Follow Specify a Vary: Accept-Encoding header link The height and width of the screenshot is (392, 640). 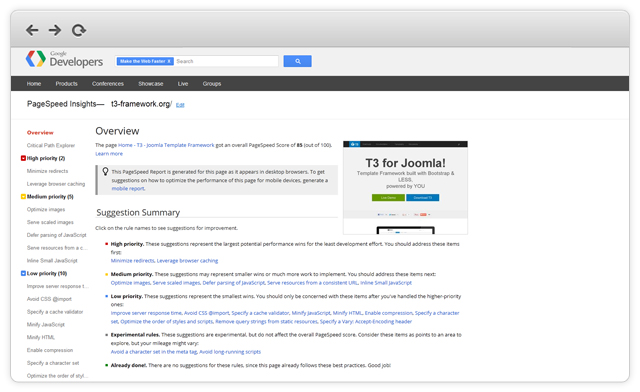pos(366,321)
